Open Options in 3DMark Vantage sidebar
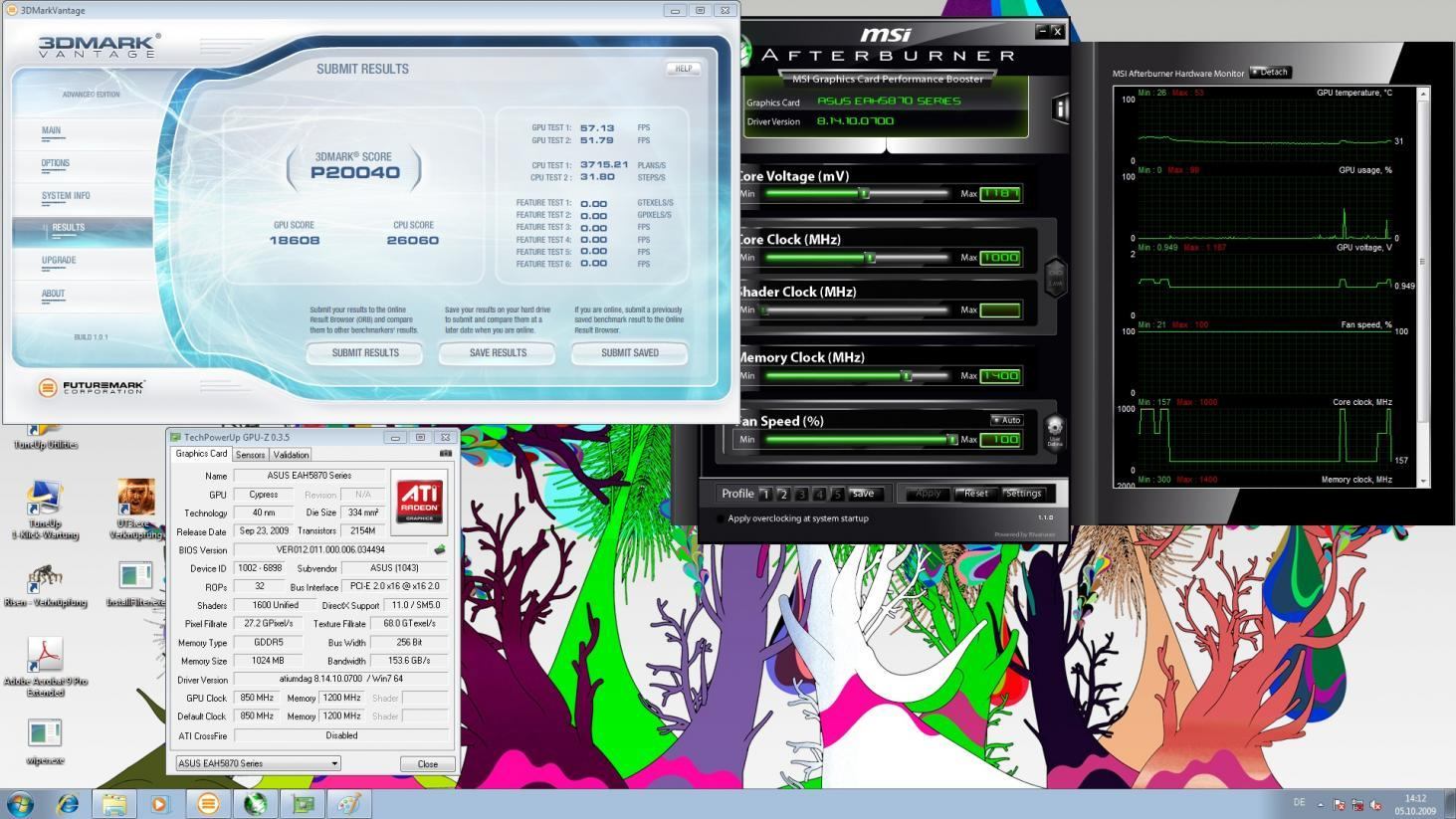Image resolution: width=1456 pixels, height=819 pixels. [x=55, y=163]
